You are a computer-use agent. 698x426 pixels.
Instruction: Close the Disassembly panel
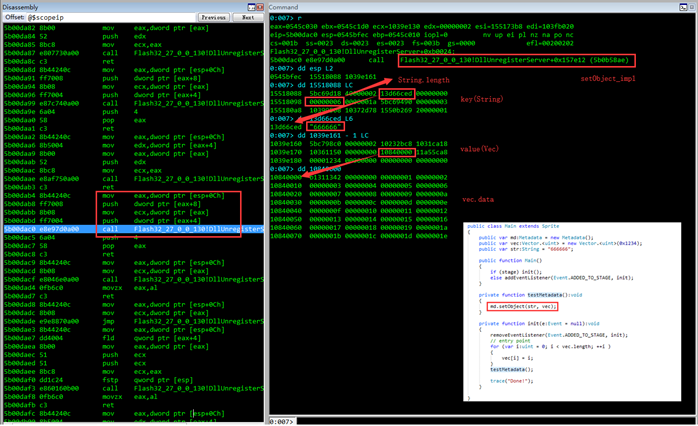pyautogui.click(x=260, y=7)
